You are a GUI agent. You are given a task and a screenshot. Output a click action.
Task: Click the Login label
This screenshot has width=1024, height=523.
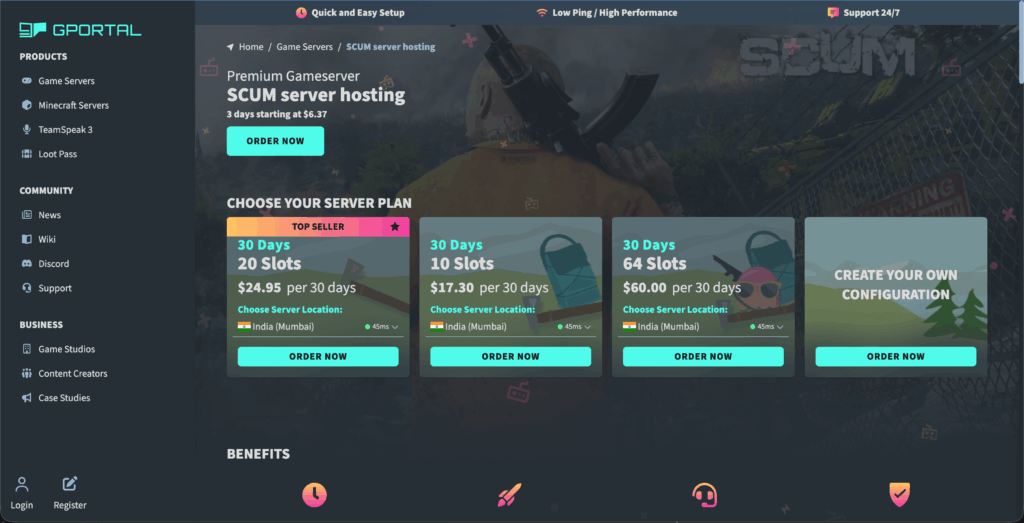coord(22,505)
